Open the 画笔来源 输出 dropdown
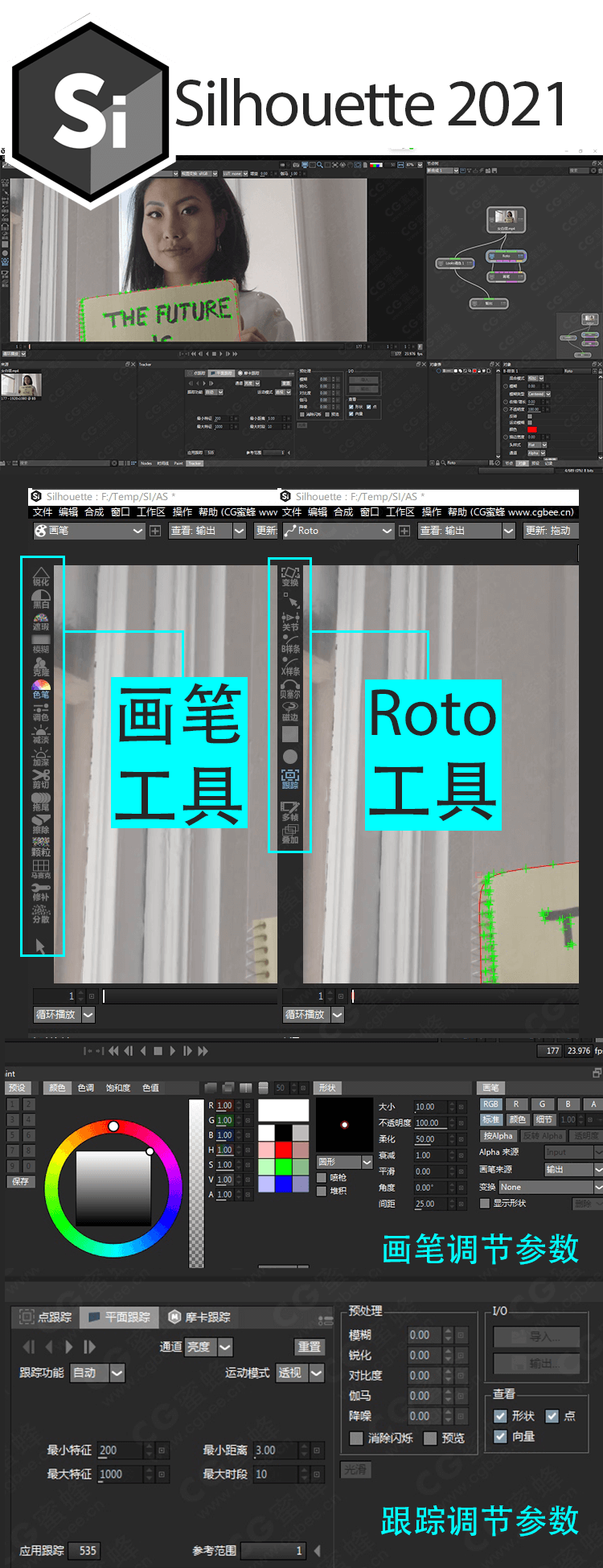 click(573, 1170)
